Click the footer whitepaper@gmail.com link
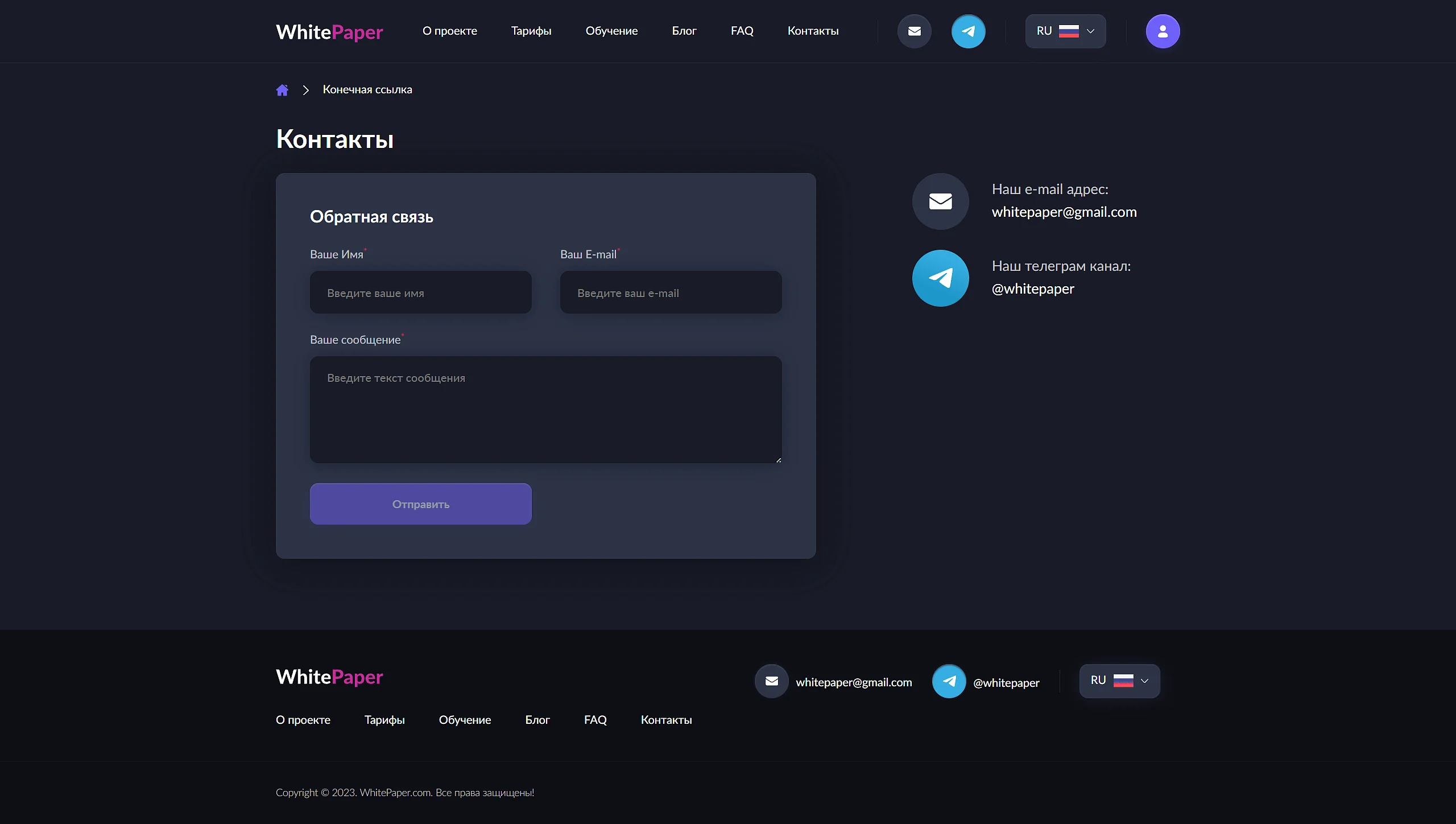This screenshot has height=824, width=1456. [854, 682]
